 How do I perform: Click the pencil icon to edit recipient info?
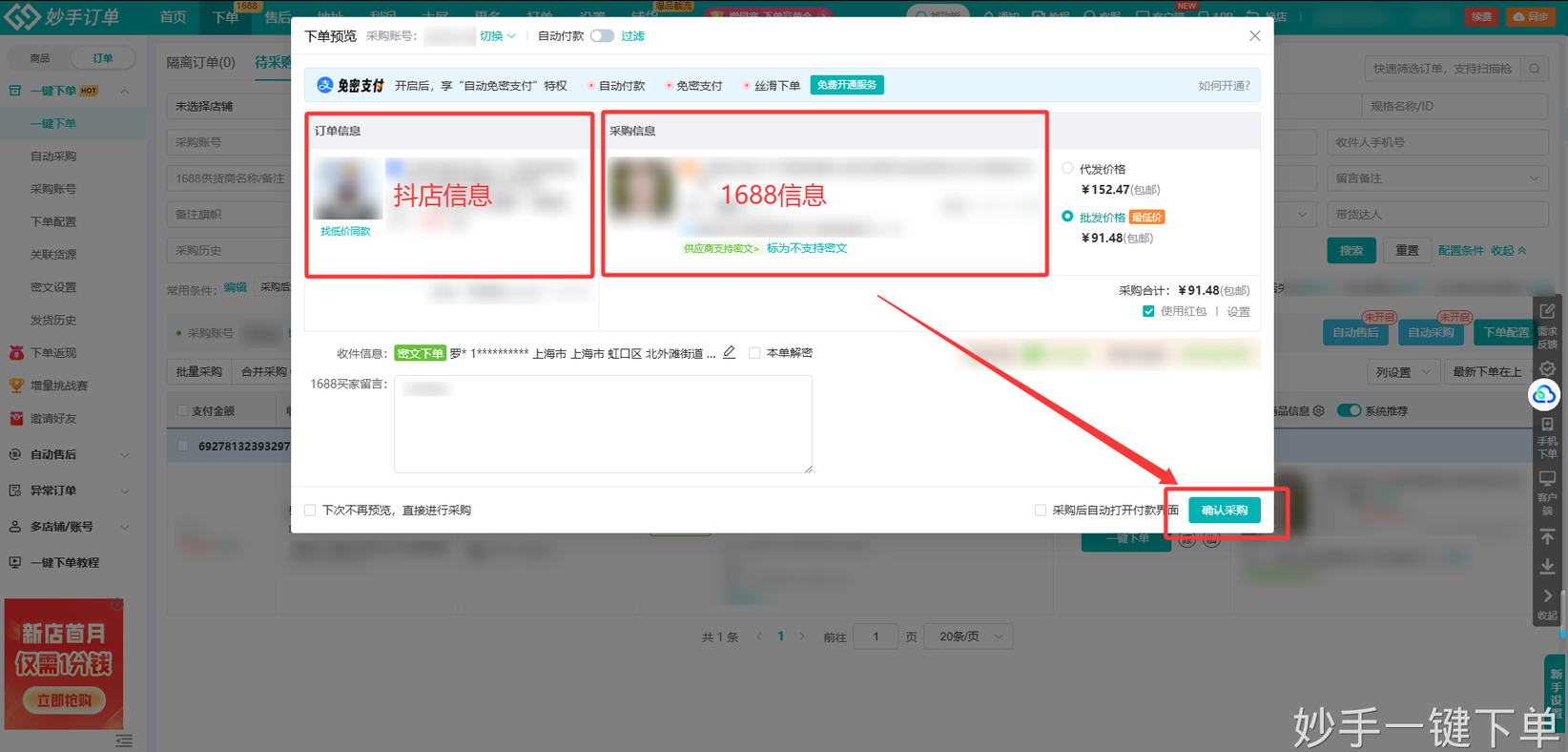click(x=729, y=352)
